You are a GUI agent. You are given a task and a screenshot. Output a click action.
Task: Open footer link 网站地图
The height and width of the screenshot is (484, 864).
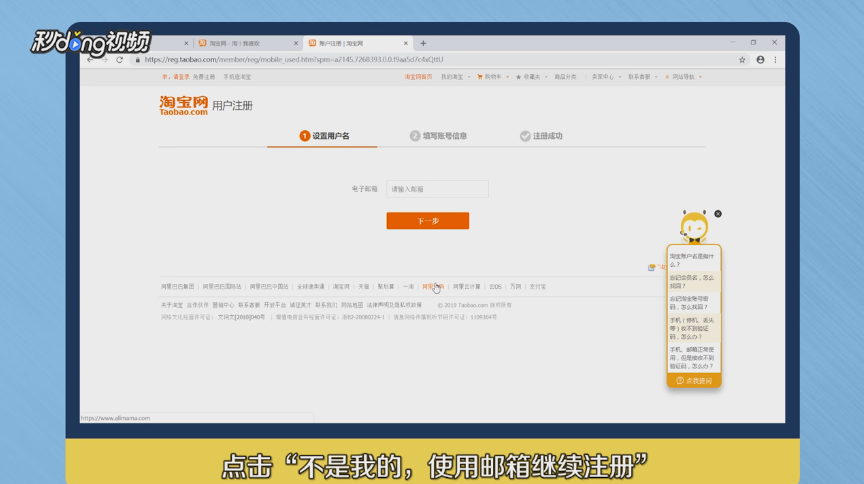click(352, 305)
